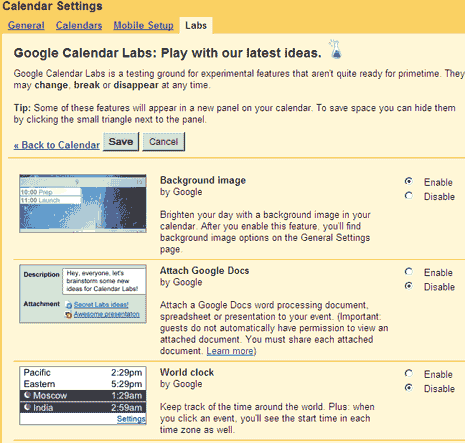
Task: Click the Google Calendar Labs headline text
Action: (x=167, y=53)
